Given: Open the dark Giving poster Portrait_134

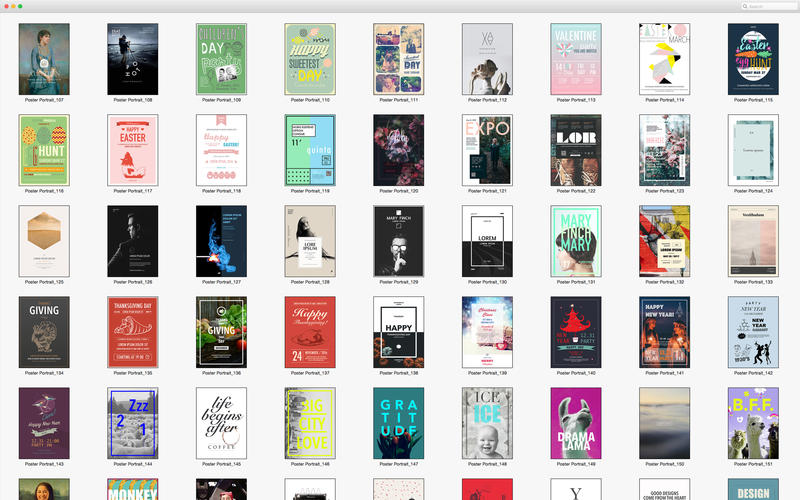Looking at the screenshot, I should click(44, 332).
